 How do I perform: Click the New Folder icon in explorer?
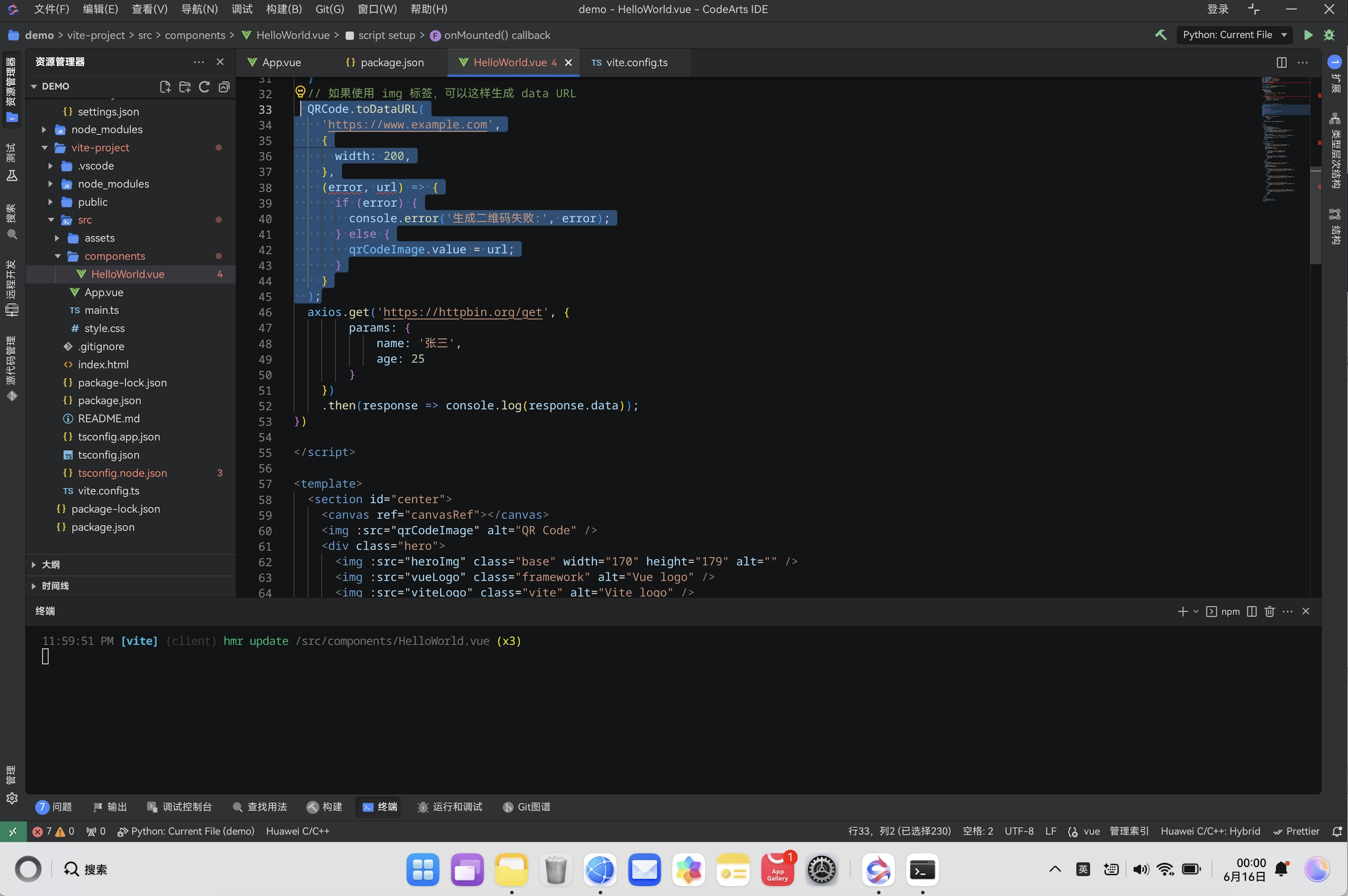pyautogui.click(x=185, y=86)
